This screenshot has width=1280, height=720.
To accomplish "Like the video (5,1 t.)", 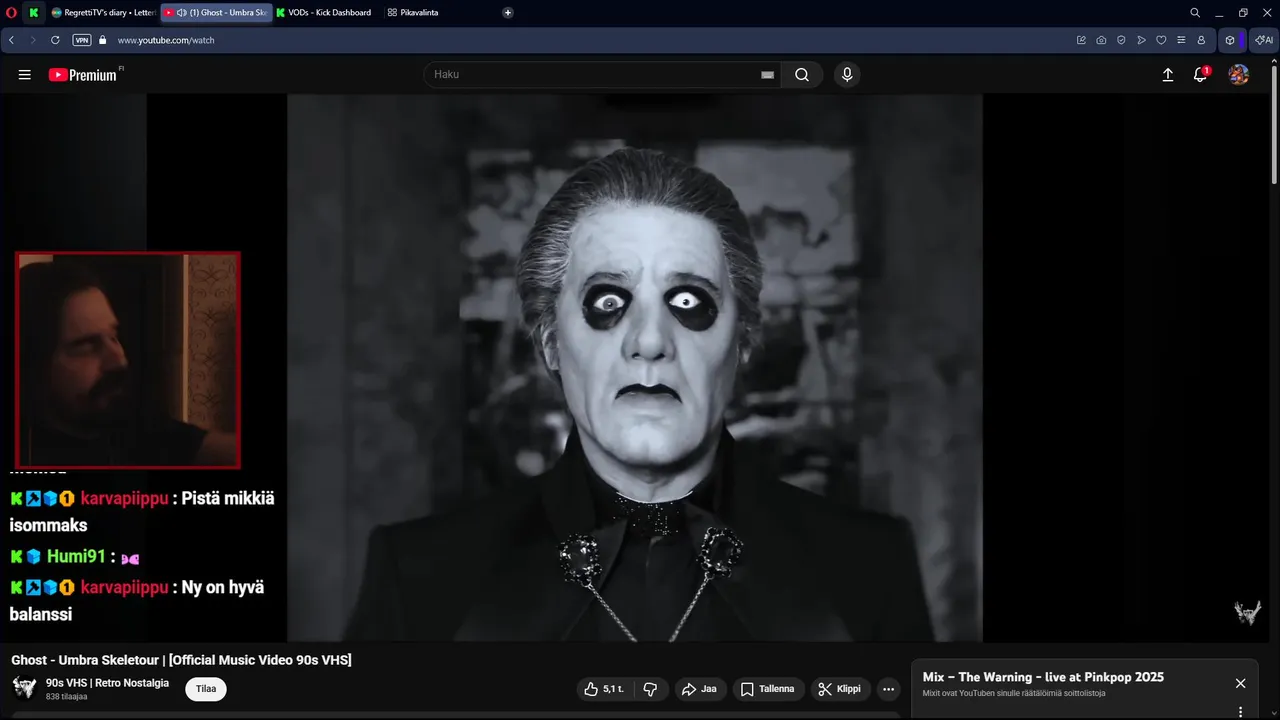I will (x=604, y=689).
